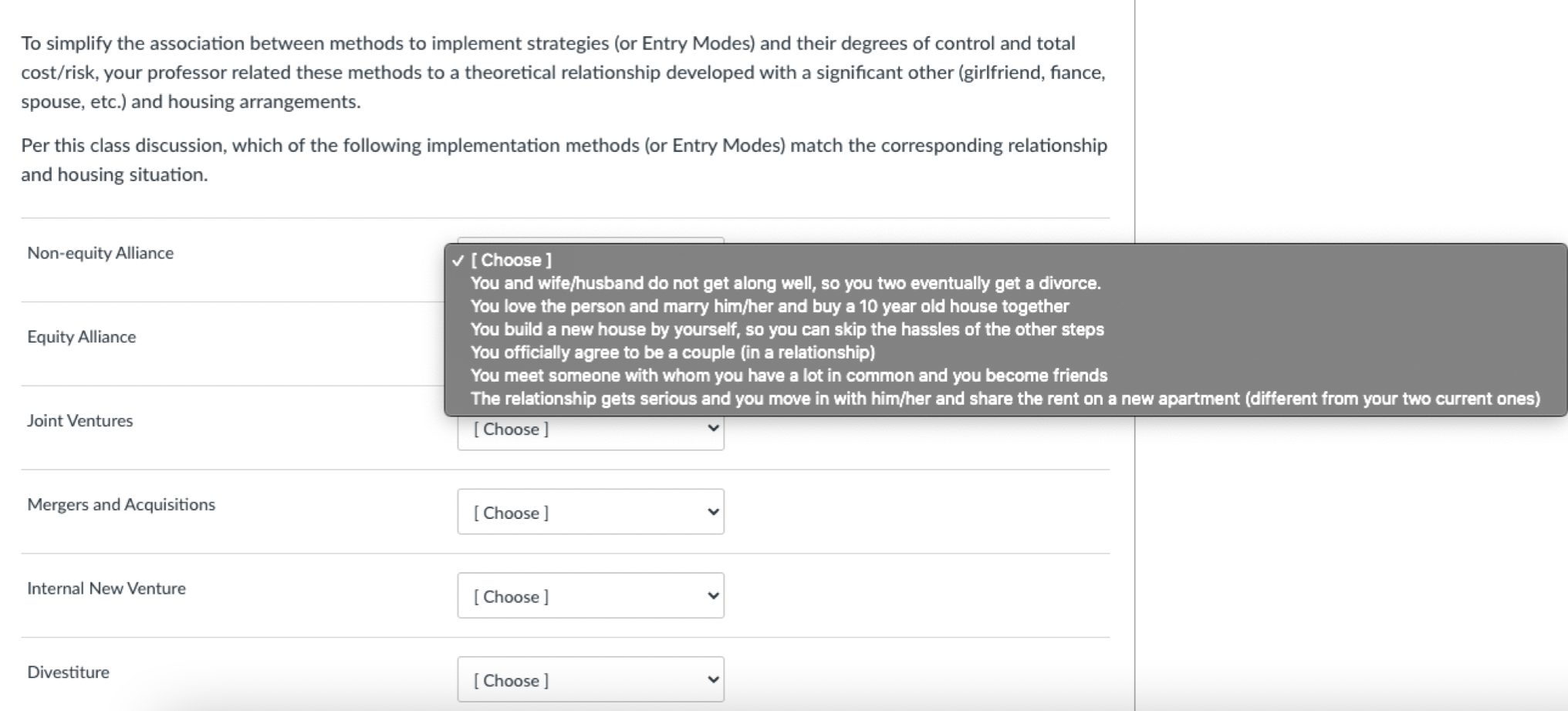Click the Non-equity Alliance label
This screenshot has width=1568, height=711.
pos(100,252)
